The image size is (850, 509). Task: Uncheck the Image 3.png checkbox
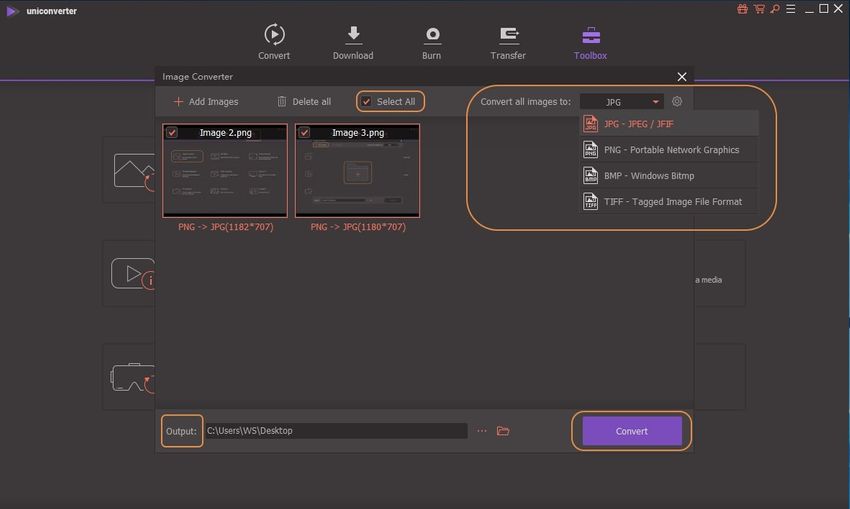304,132
